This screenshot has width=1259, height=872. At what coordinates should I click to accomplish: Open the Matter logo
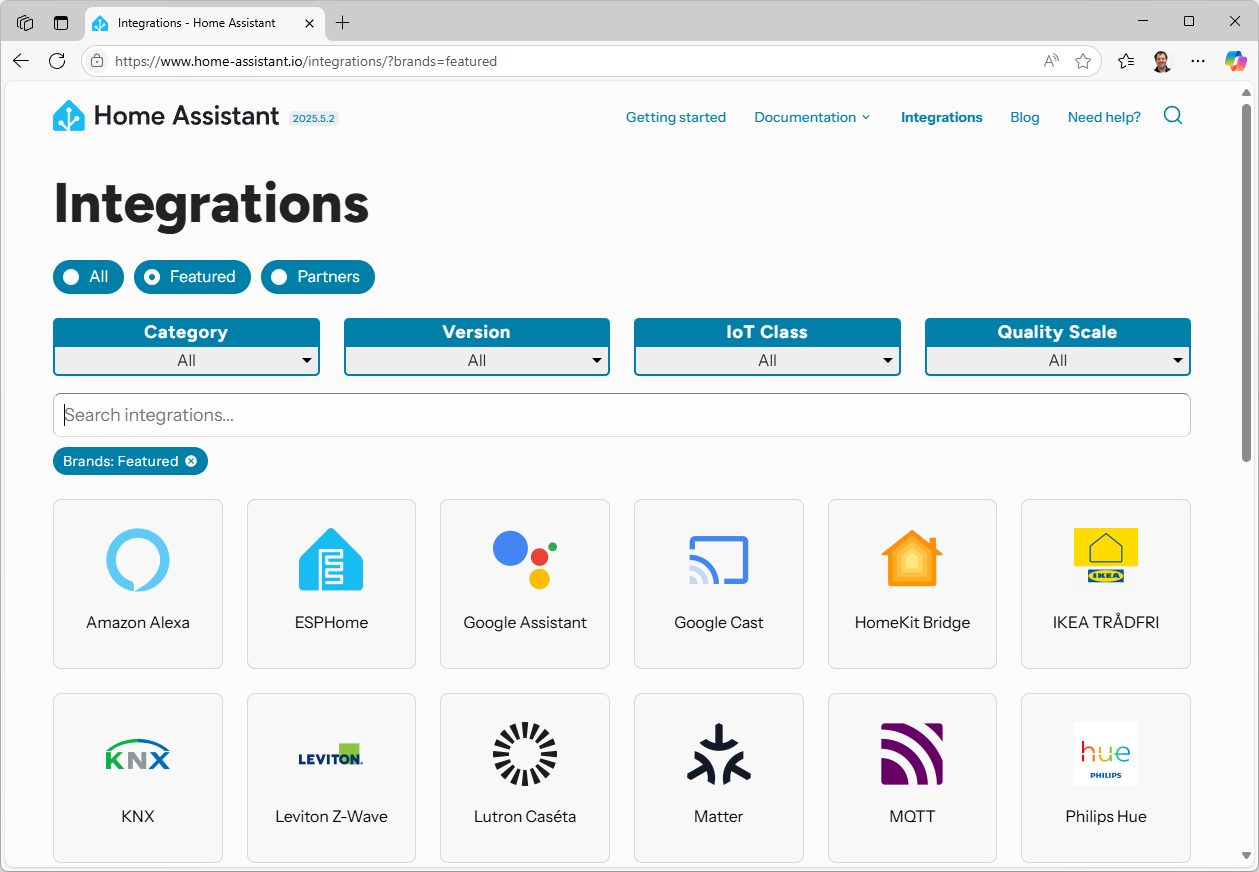719,754
